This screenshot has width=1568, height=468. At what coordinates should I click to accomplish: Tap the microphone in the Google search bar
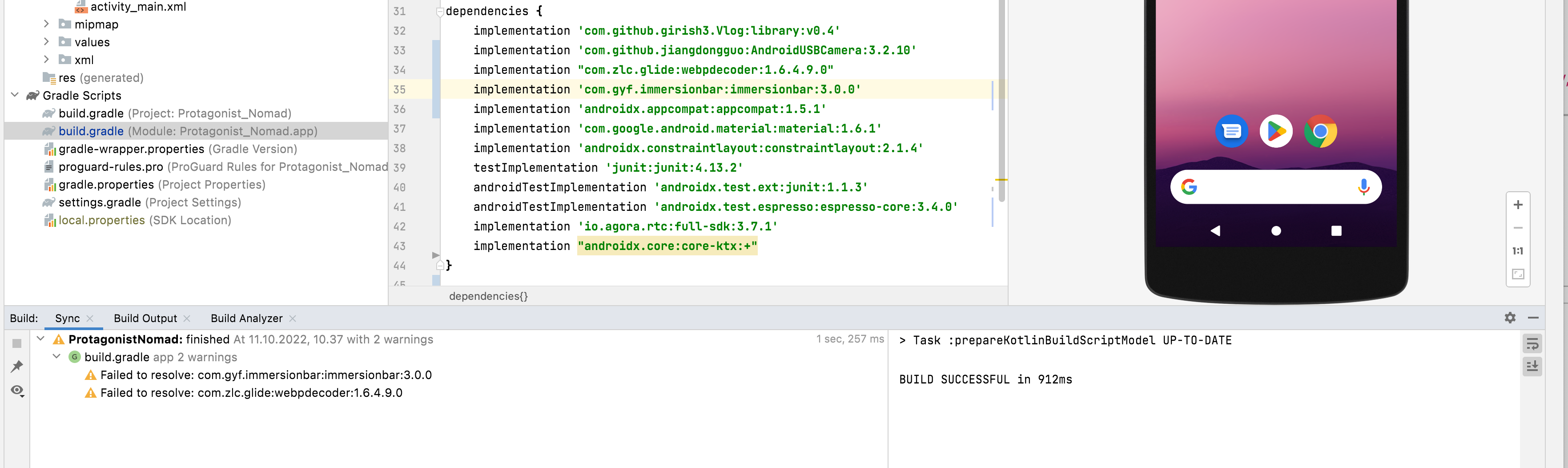(x=1363, y=187)
